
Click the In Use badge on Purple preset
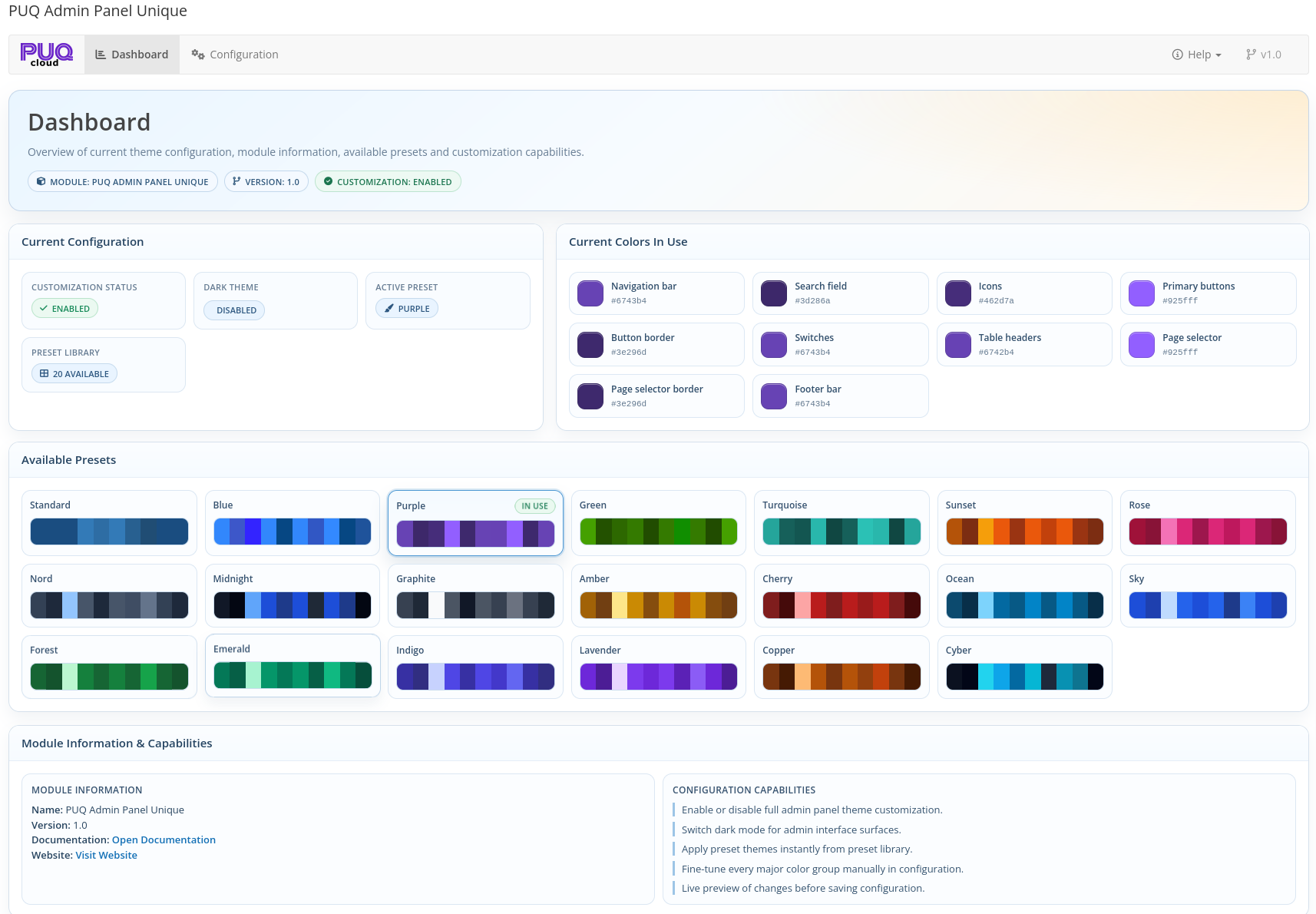coord(534,506)
